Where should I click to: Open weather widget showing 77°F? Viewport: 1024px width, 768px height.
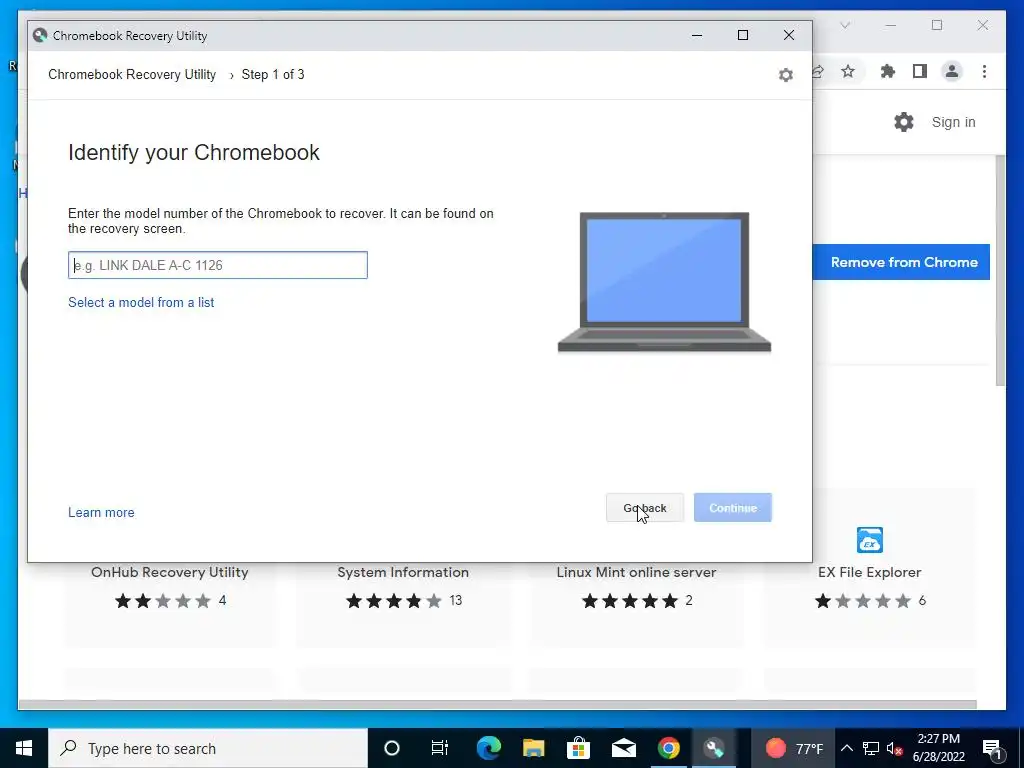794,748
